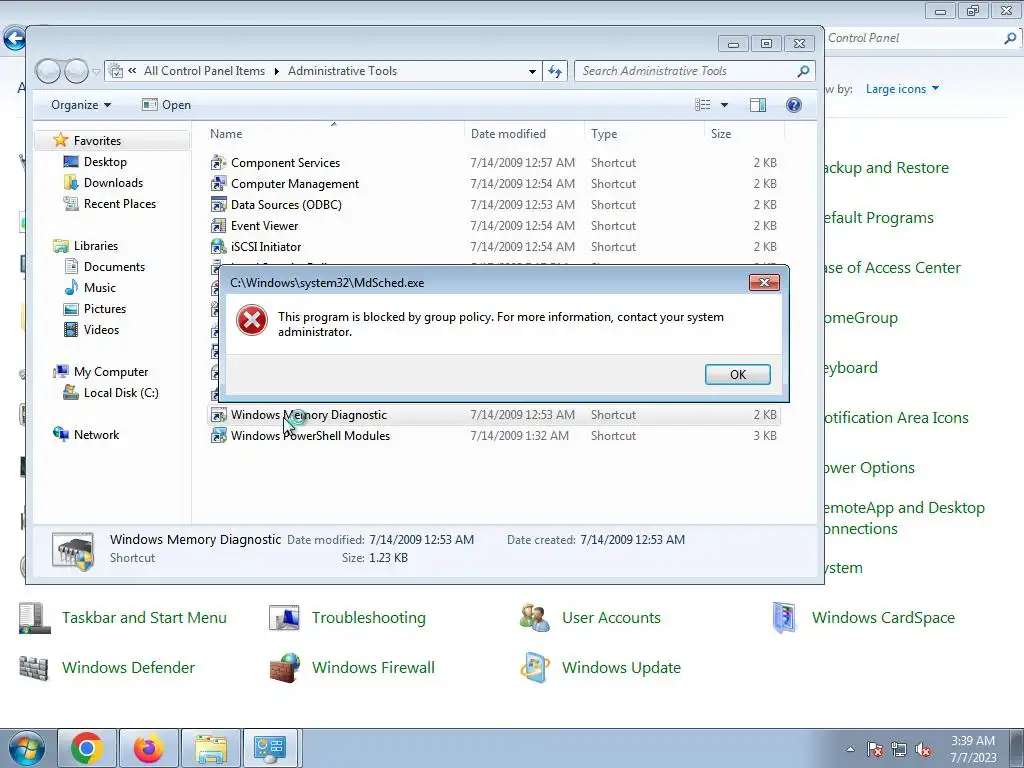Open Recent Places in navigation pane

coord(110,203)
